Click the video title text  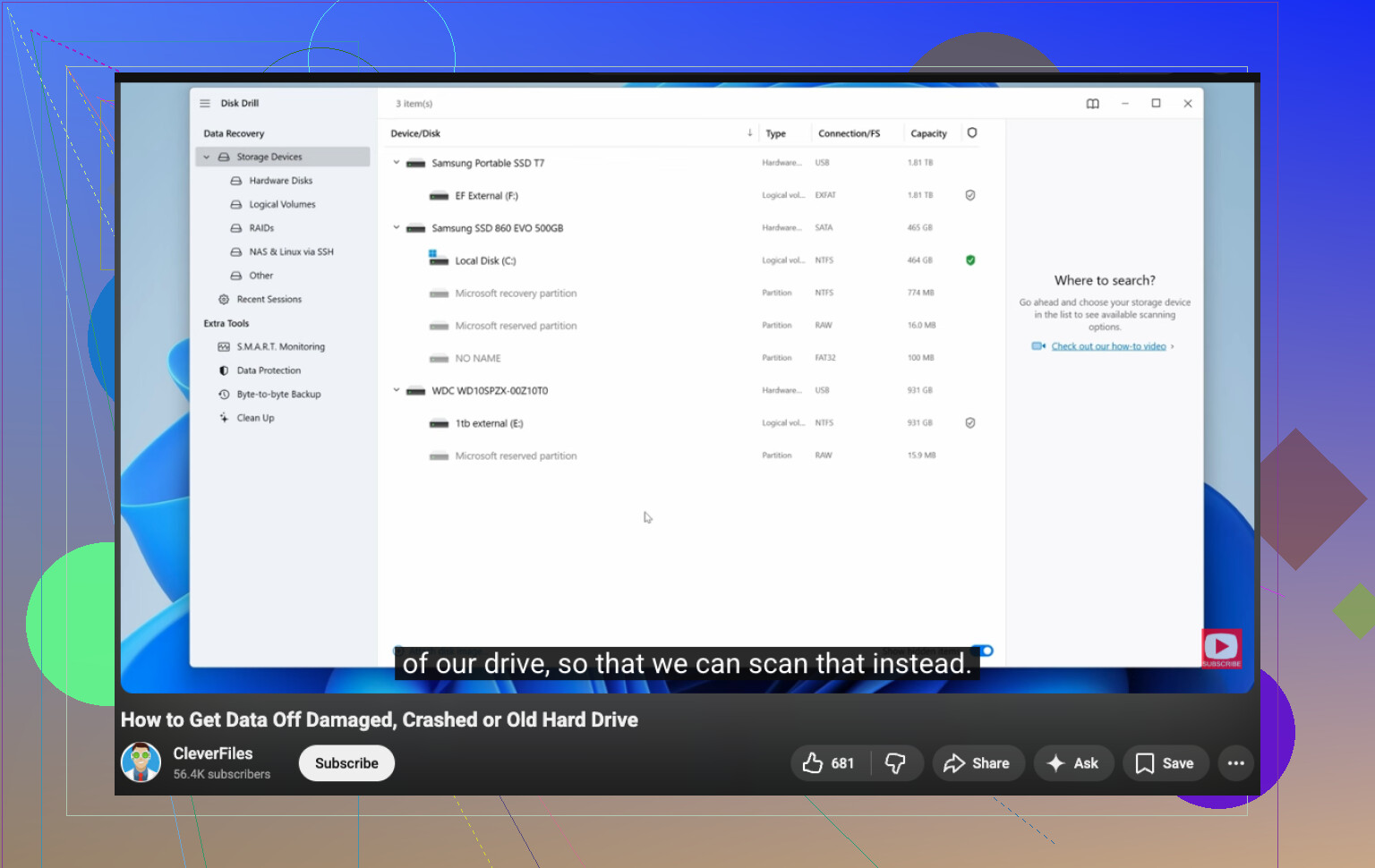coord(380,720)
